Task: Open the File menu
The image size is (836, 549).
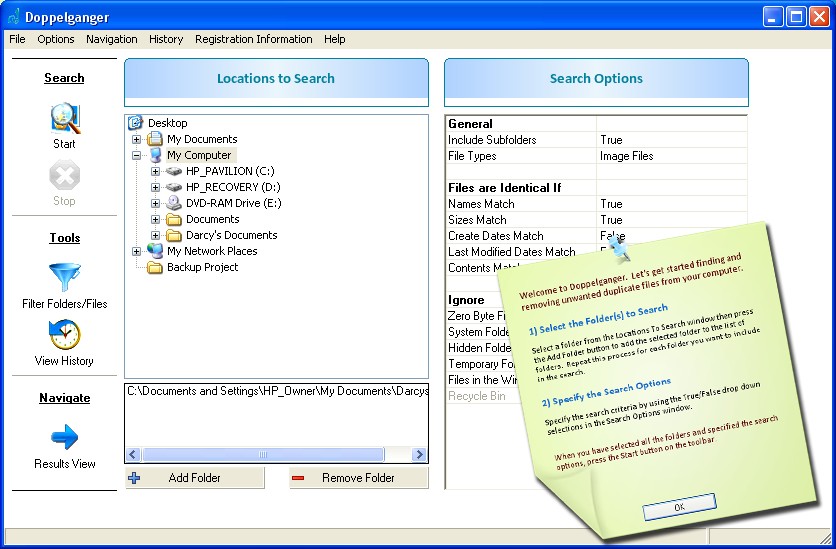Action: click(17, 39)
